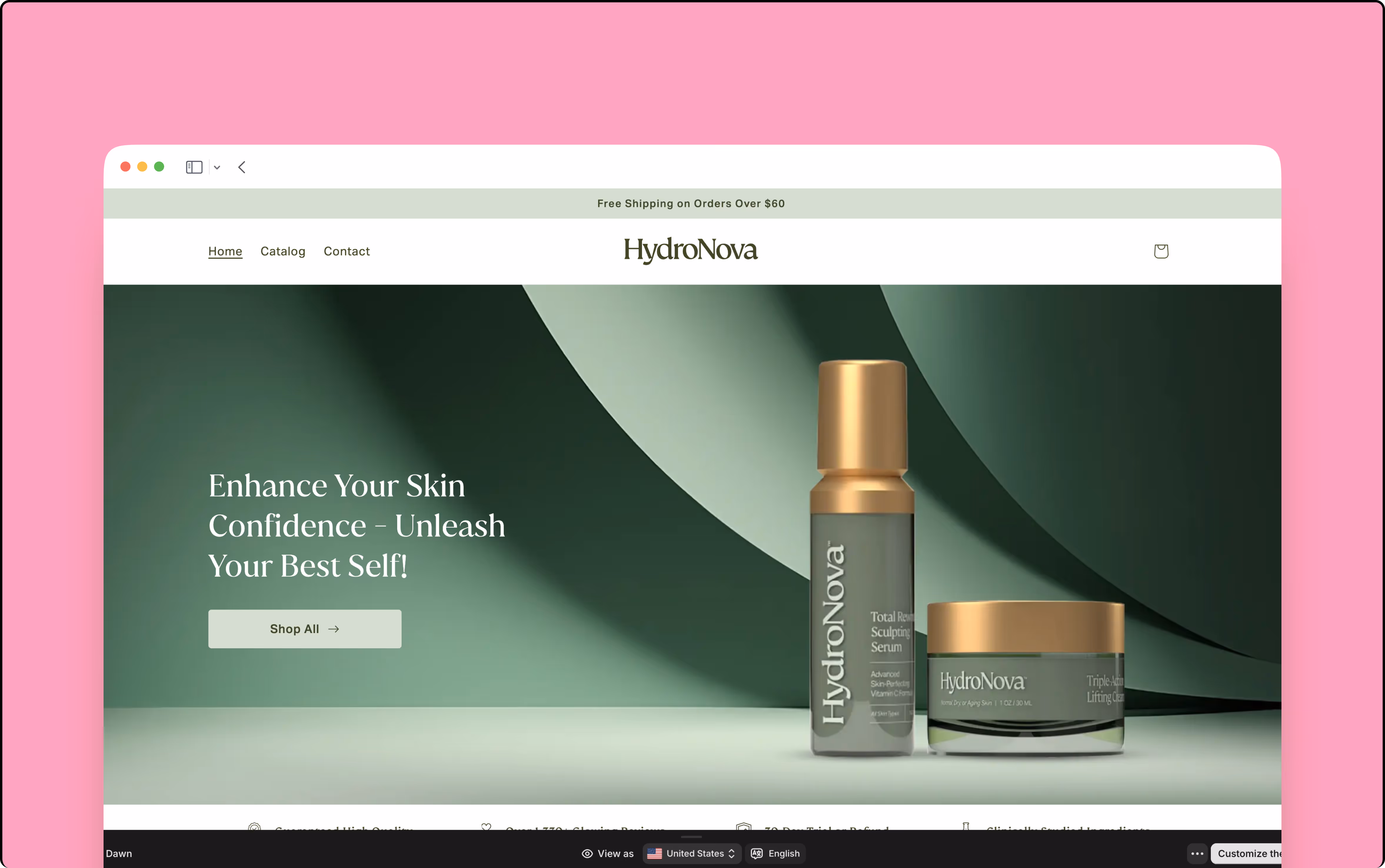Open the English language selector
1385x868 pixels.
pos(783,854)
